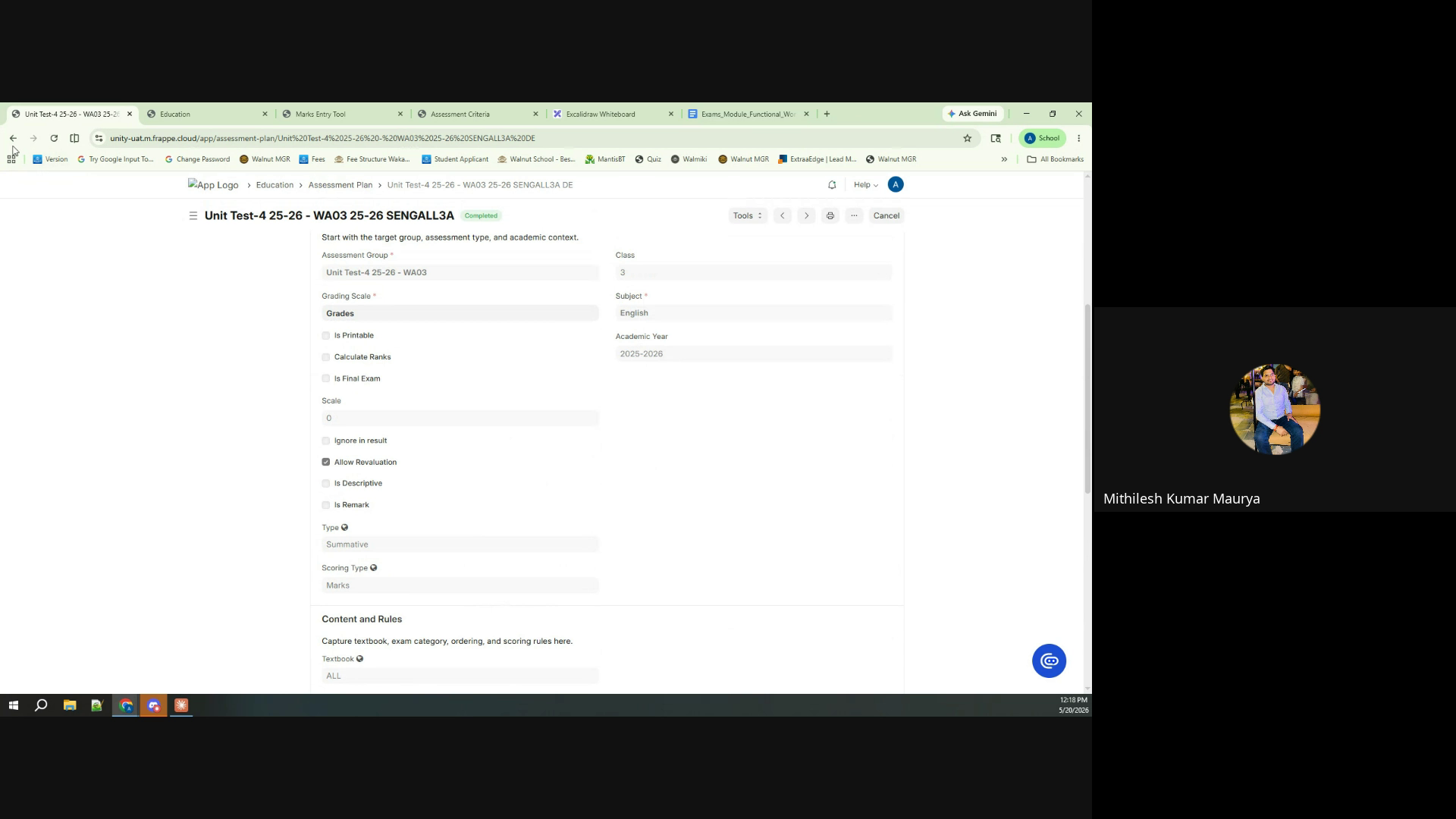This screenshot has width=1456, height=819.
Task: Open the three-dot more actions menu
Action: (x=854, y=216)
